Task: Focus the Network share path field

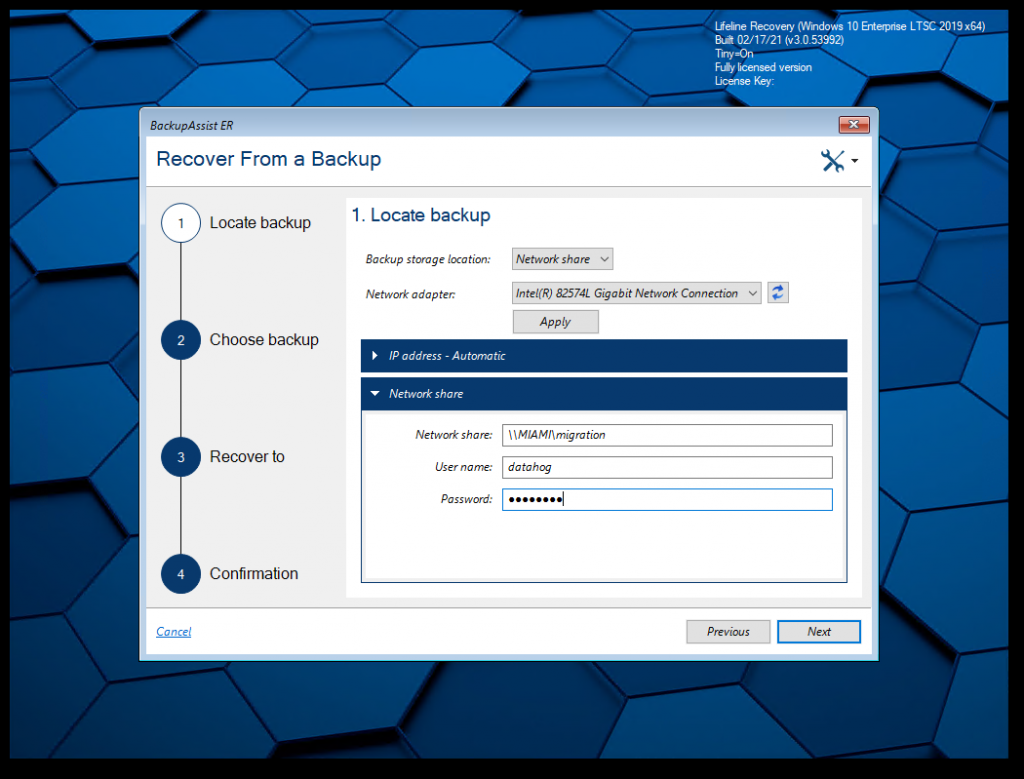Action: click(667, 435)
